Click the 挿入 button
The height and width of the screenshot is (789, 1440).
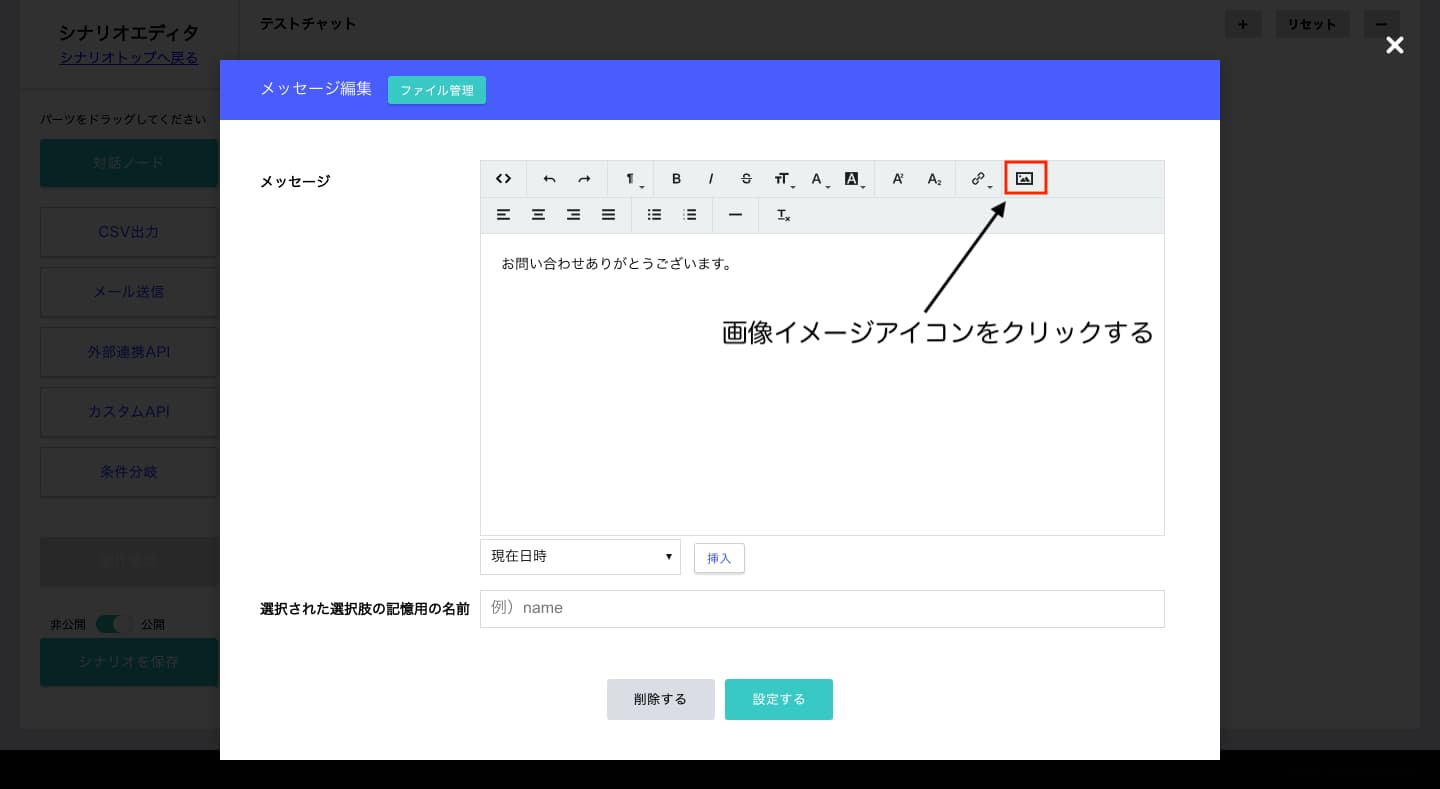[x=719, y=558]
